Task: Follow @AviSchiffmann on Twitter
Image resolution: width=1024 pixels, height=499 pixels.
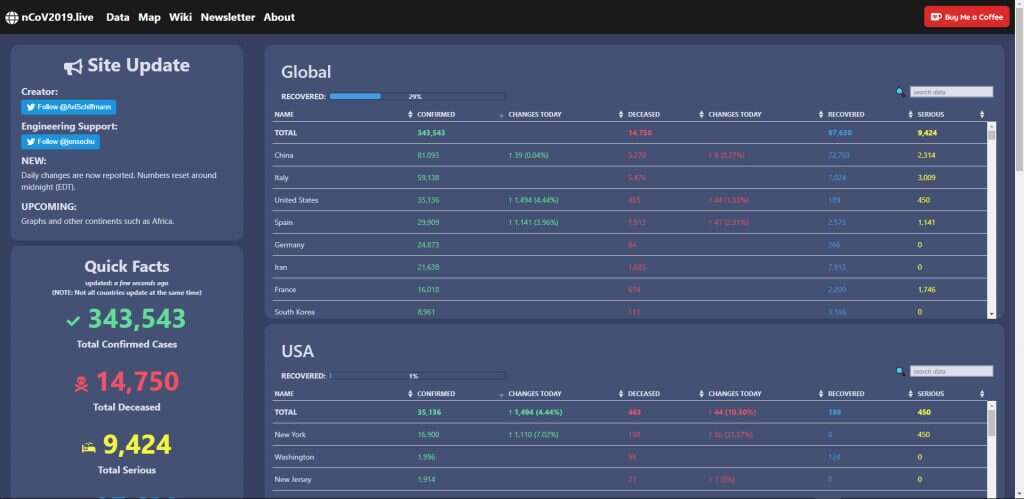Action: [69, 107]
